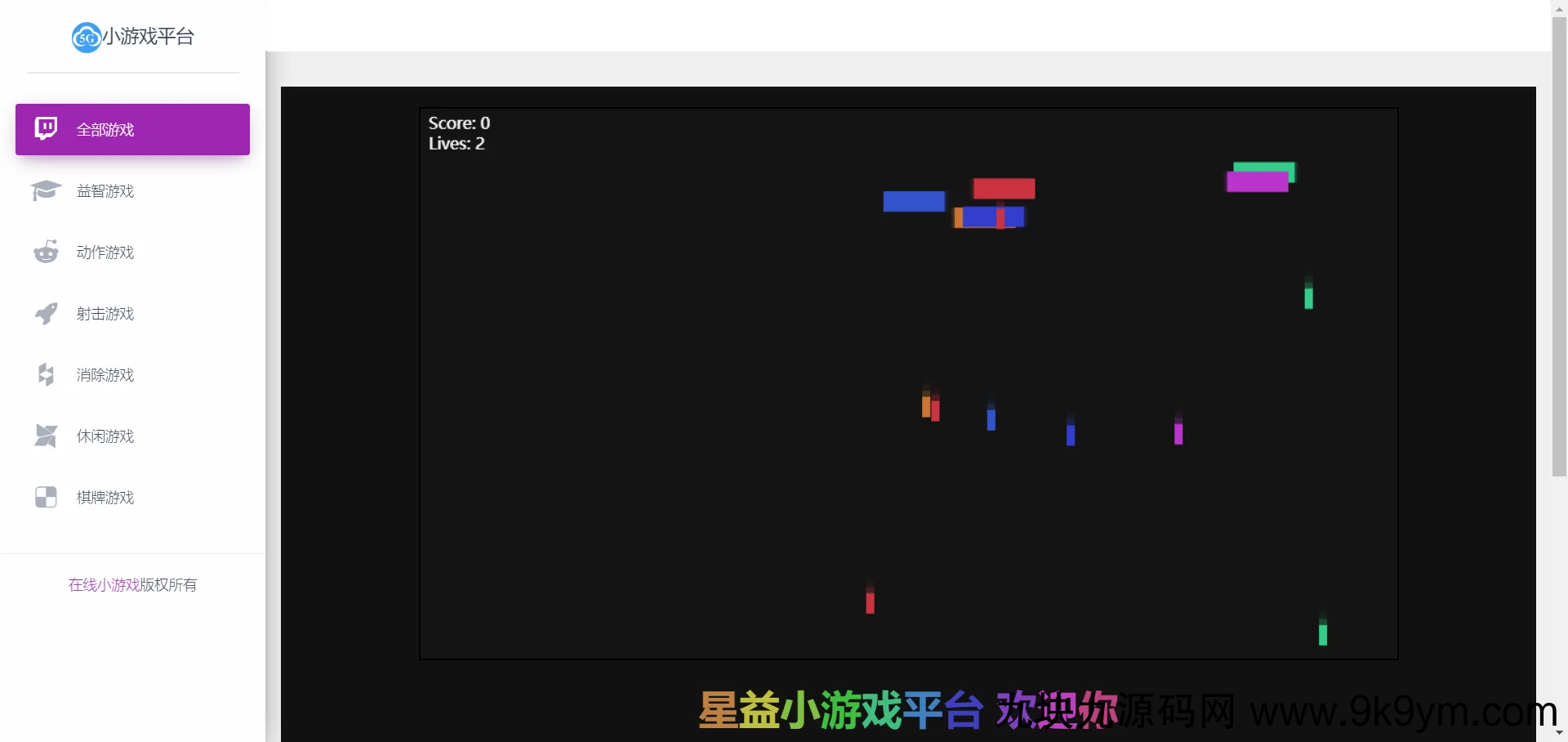This screenshot has height=742, width=1568.
Task: Click the graduation cap icon for 益智游戏
Action: click(46, 190)
